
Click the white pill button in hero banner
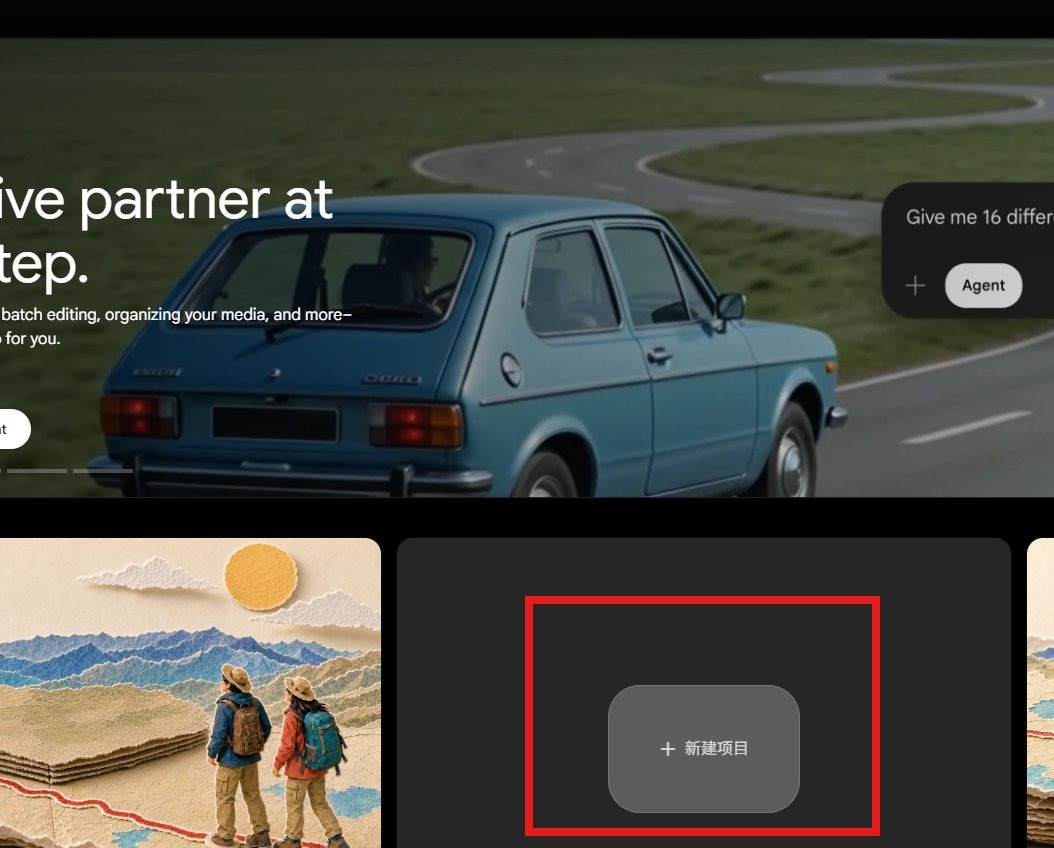coord(13,429)
